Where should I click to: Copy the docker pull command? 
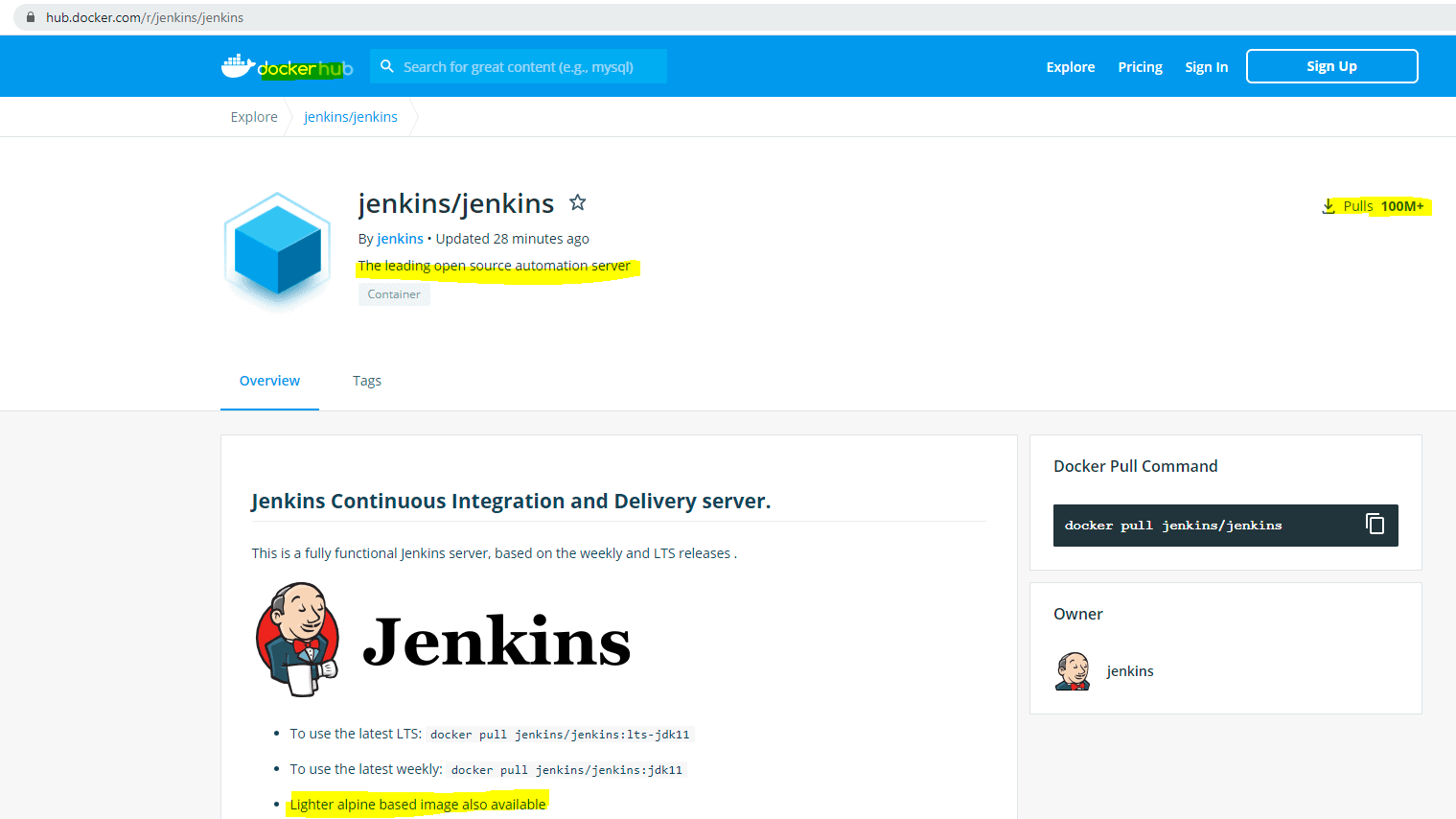pos(1375,524)
